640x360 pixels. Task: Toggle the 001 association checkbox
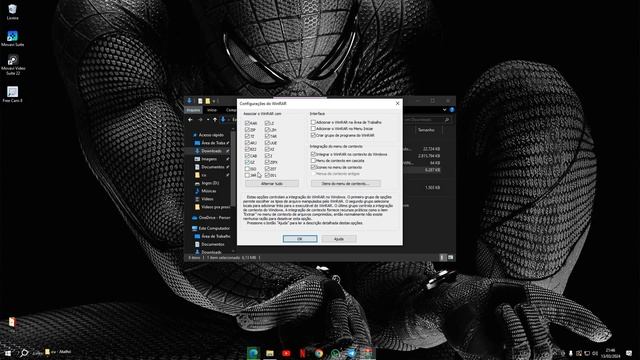[267, 175]
